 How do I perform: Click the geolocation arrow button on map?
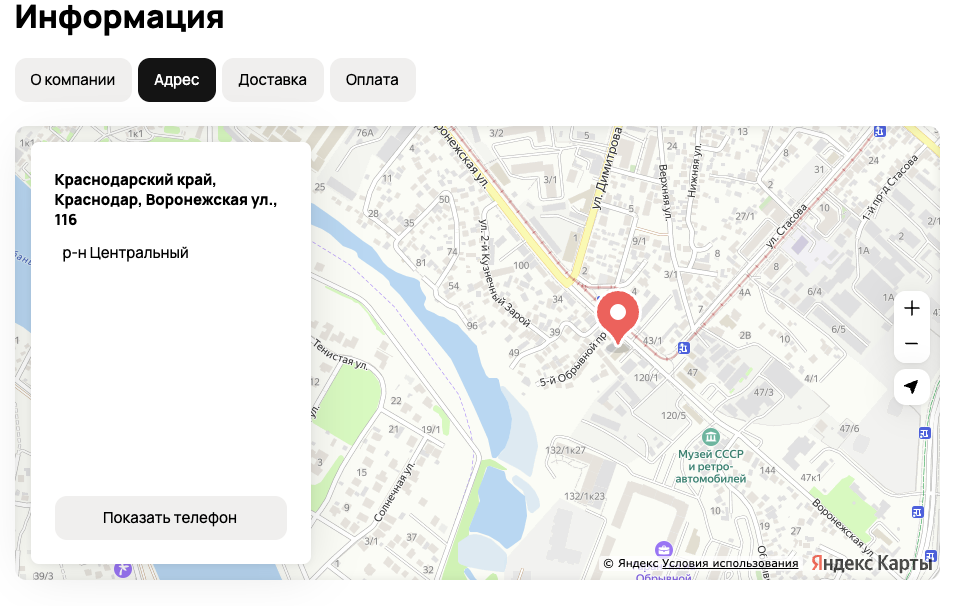[x=911, y=387]
